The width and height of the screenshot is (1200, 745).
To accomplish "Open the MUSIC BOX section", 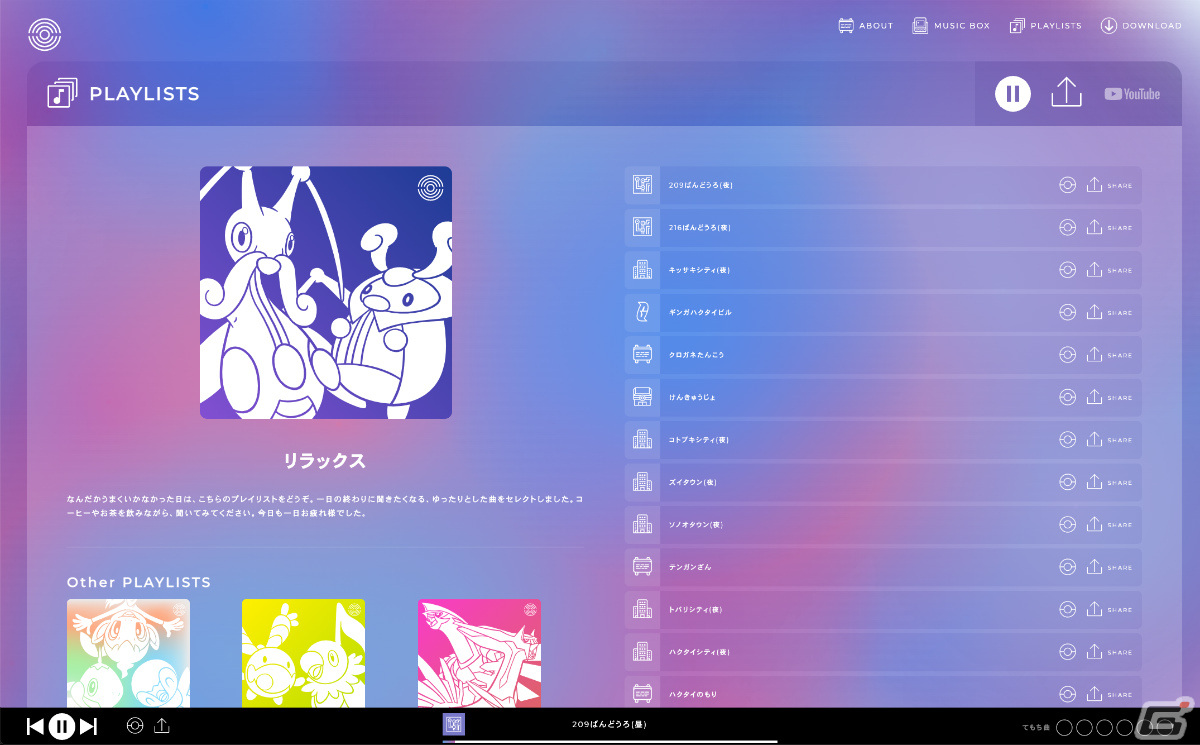I will [x=951, y=26].
